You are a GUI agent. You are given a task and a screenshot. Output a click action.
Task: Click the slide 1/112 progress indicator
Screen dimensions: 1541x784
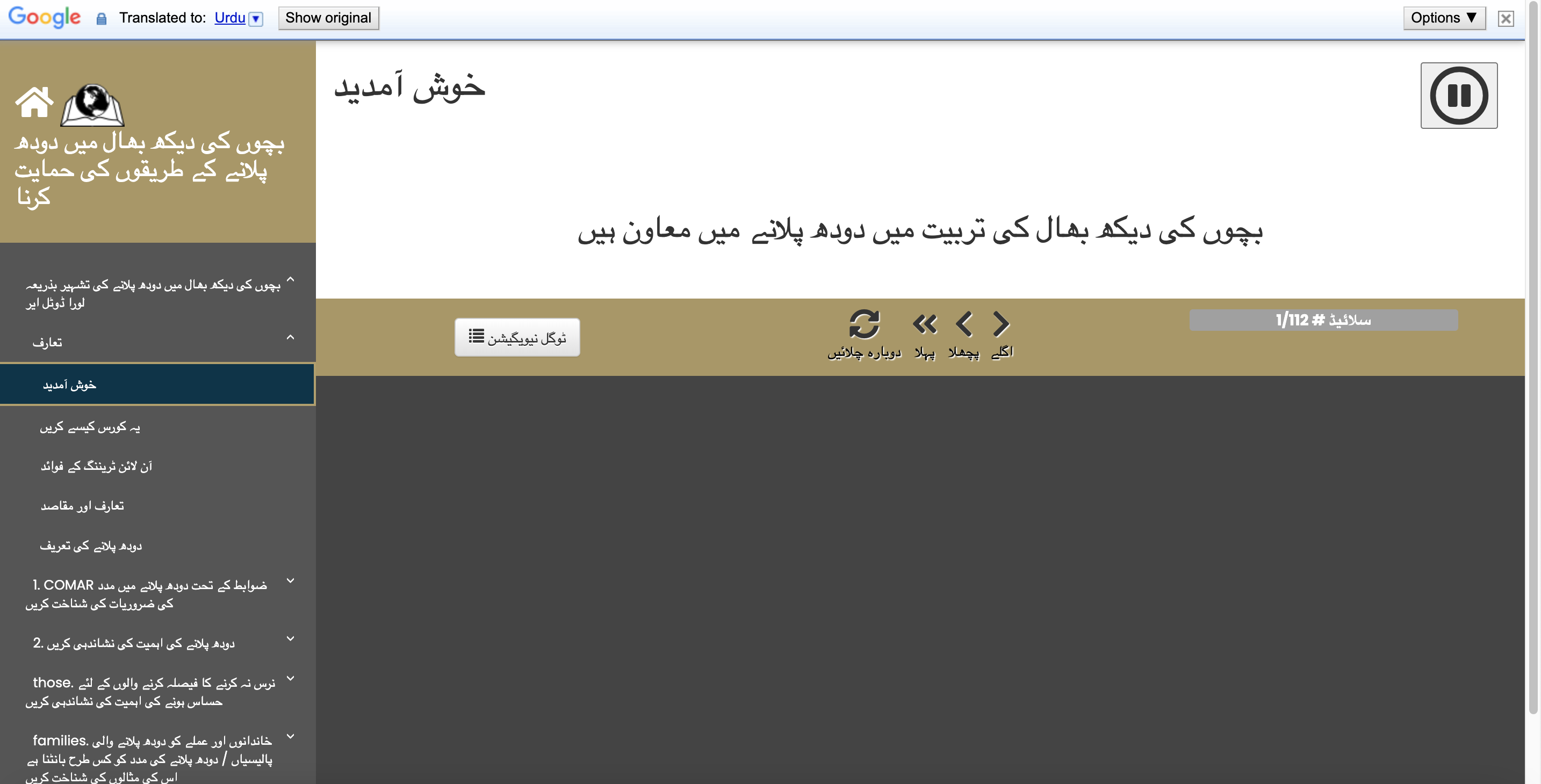coord(1323,320)
